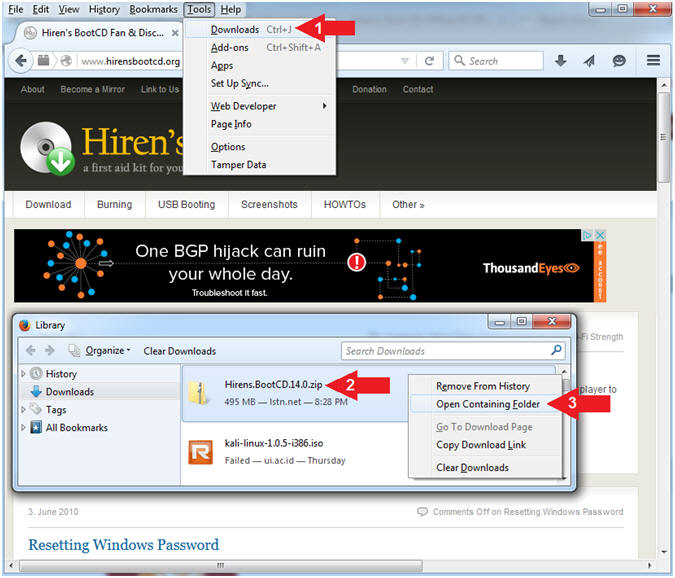Viewport: 675px width, 578px height.
Task: Click the Reload page icon
Action: 429,61
